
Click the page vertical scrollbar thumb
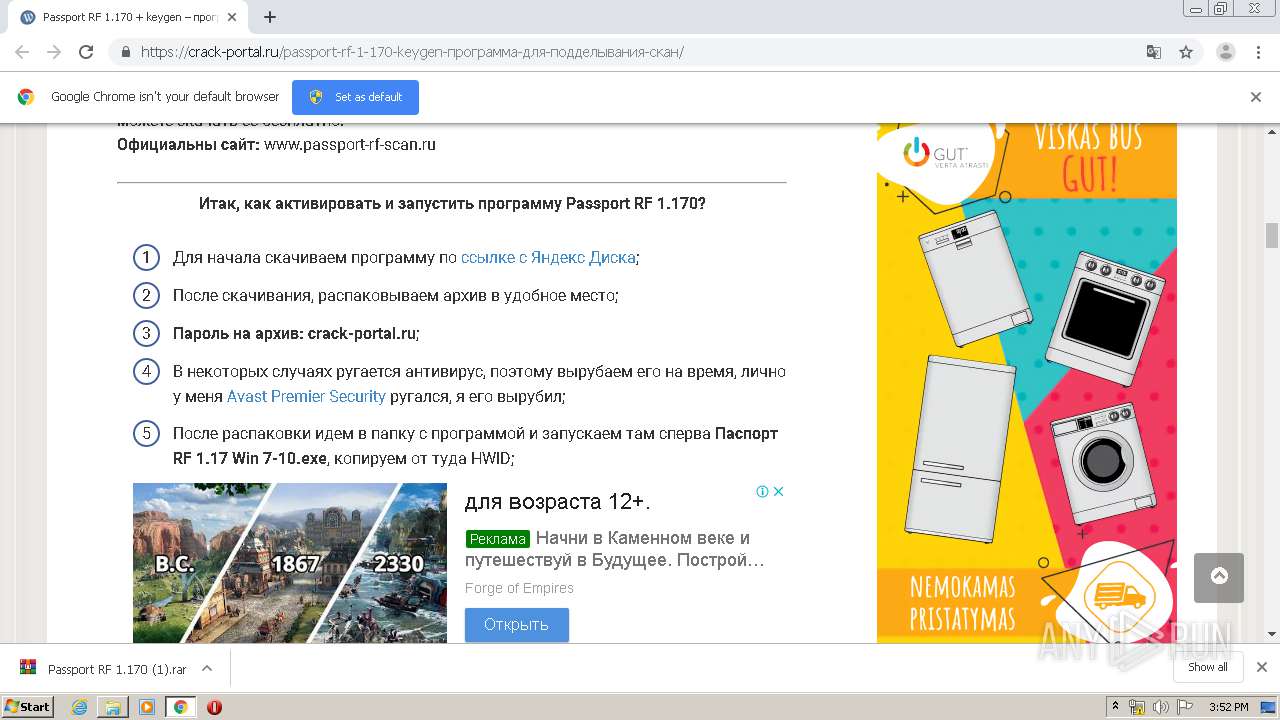[1272, 235]
